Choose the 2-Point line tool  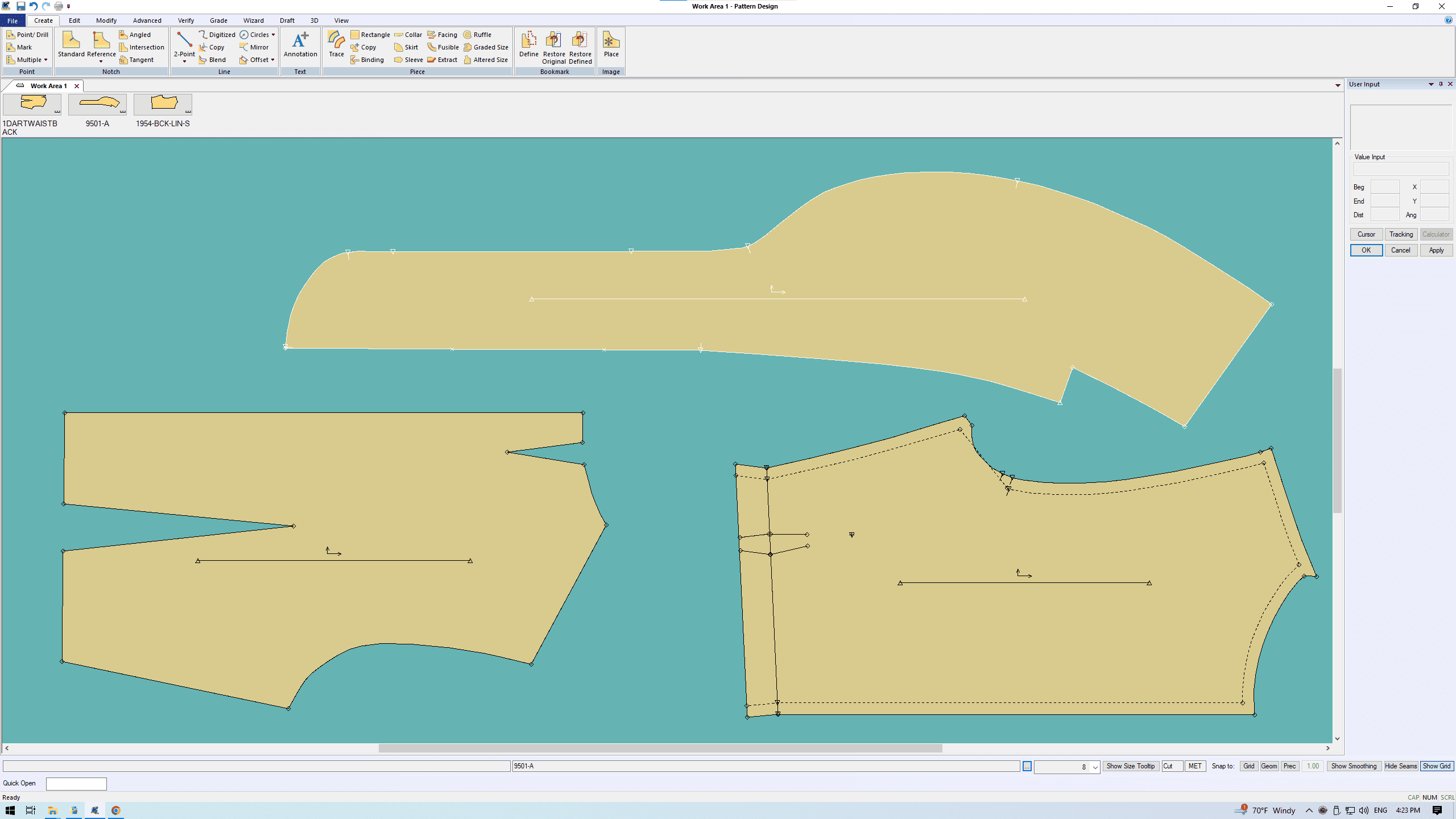(x=184, y=44)
